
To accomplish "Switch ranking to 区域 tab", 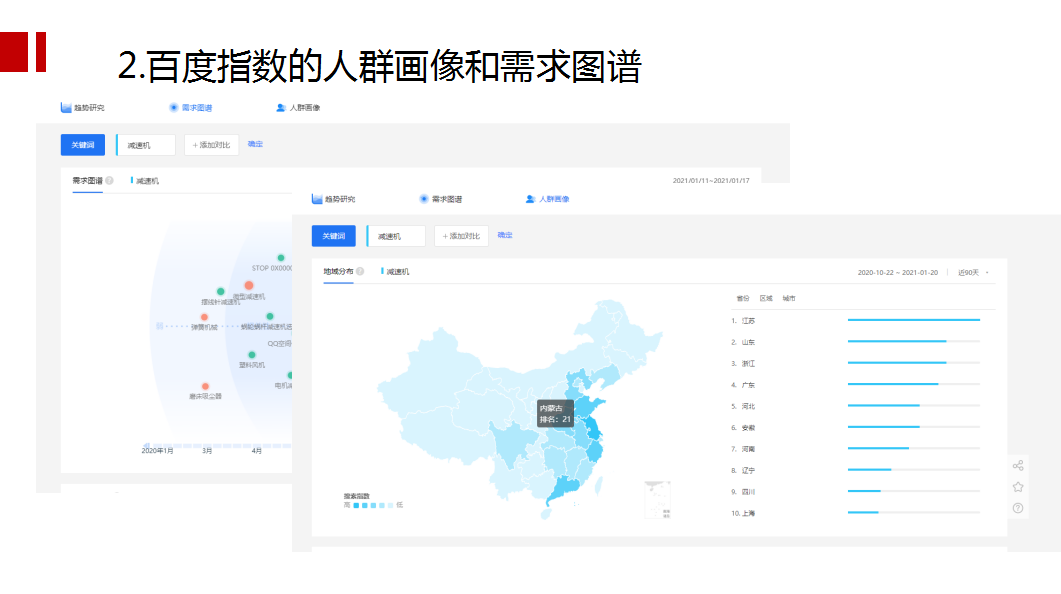I will click(x=766, y=298).
